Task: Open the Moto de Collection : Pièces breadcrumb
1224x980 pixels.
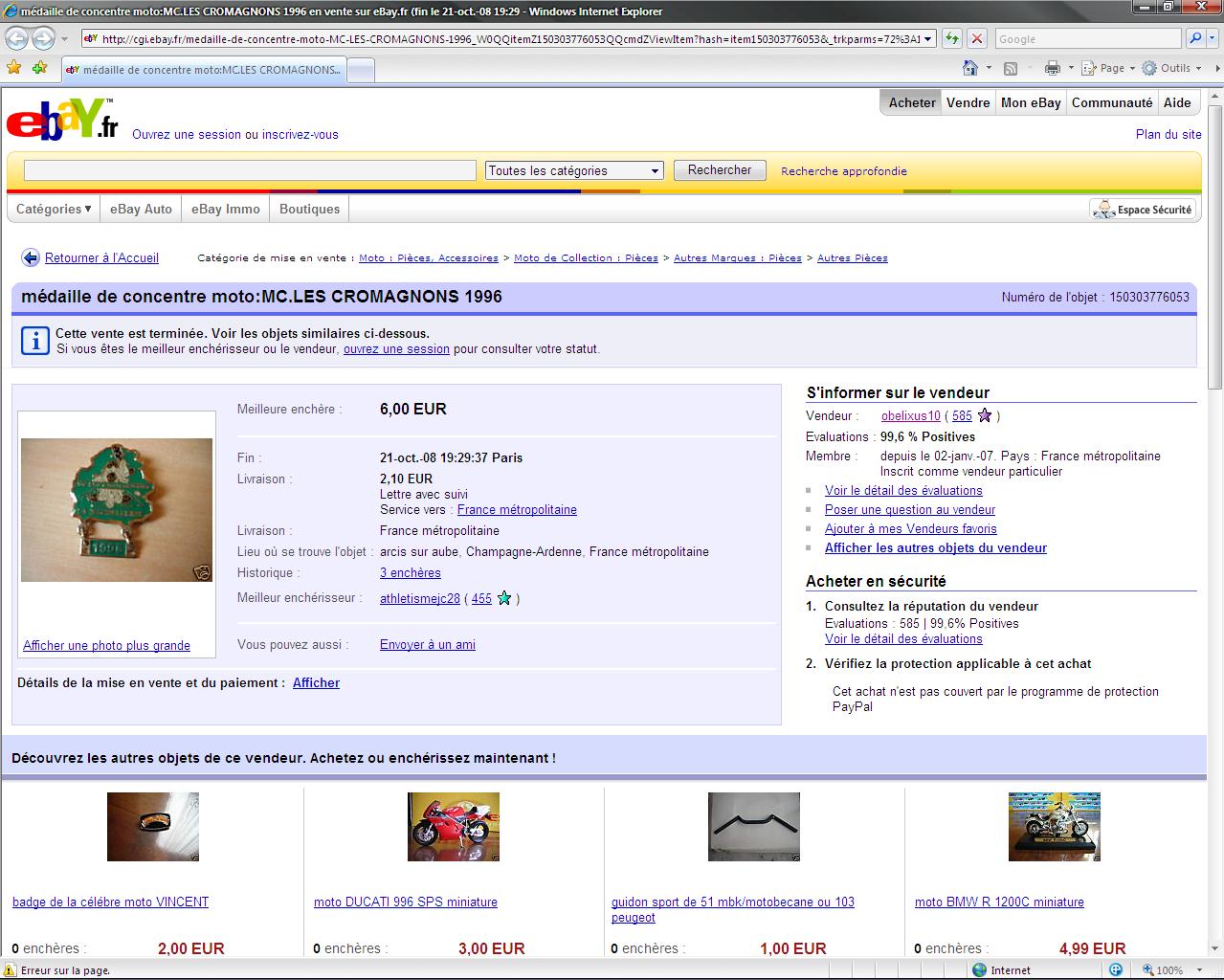Action: (x=586, y=258)
